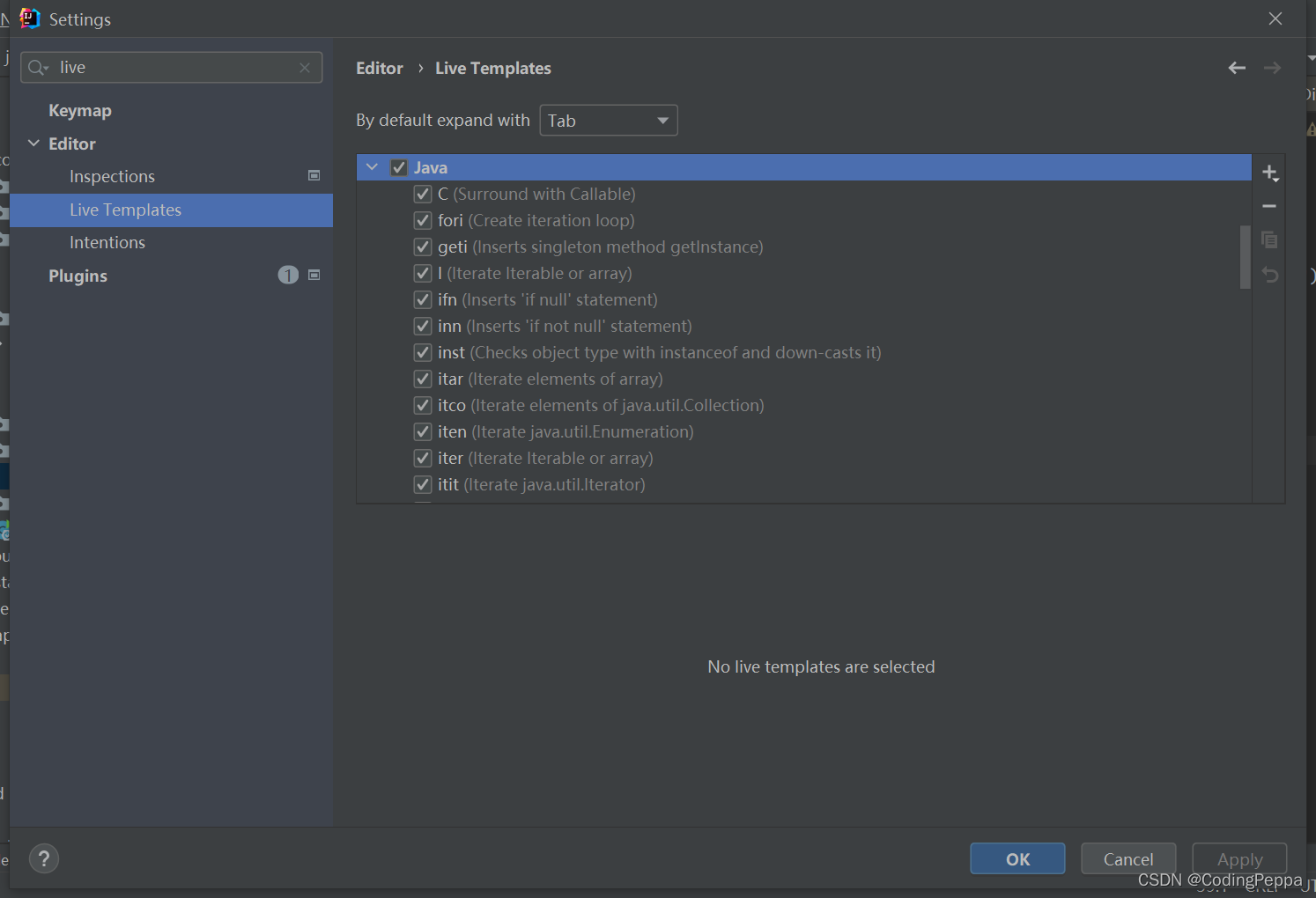1316x898 pixels.
Task: Select the ifn 'if null' statement row
Action: (804, 299)
